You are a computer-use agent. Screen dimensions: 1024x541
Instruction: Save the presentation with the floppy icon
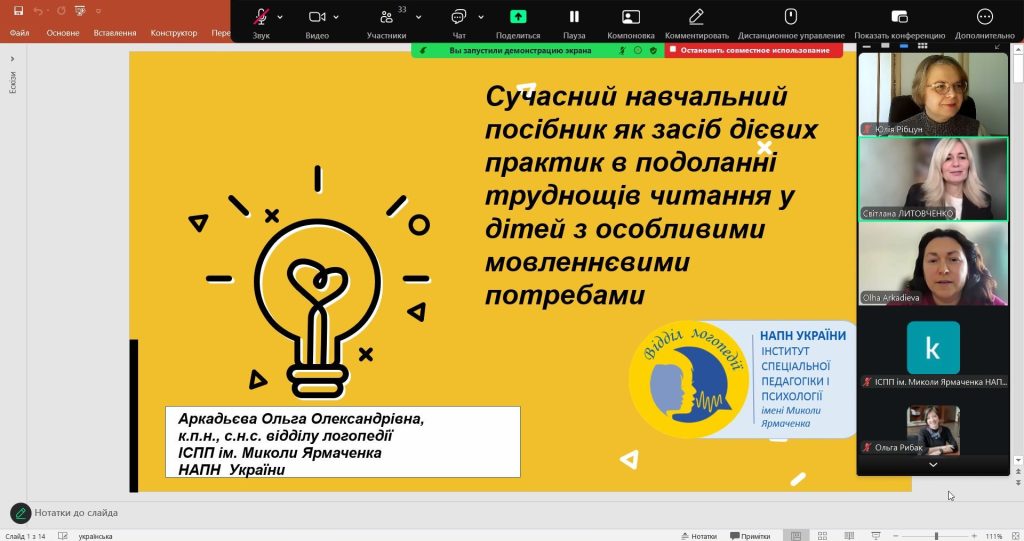(18, 10)
